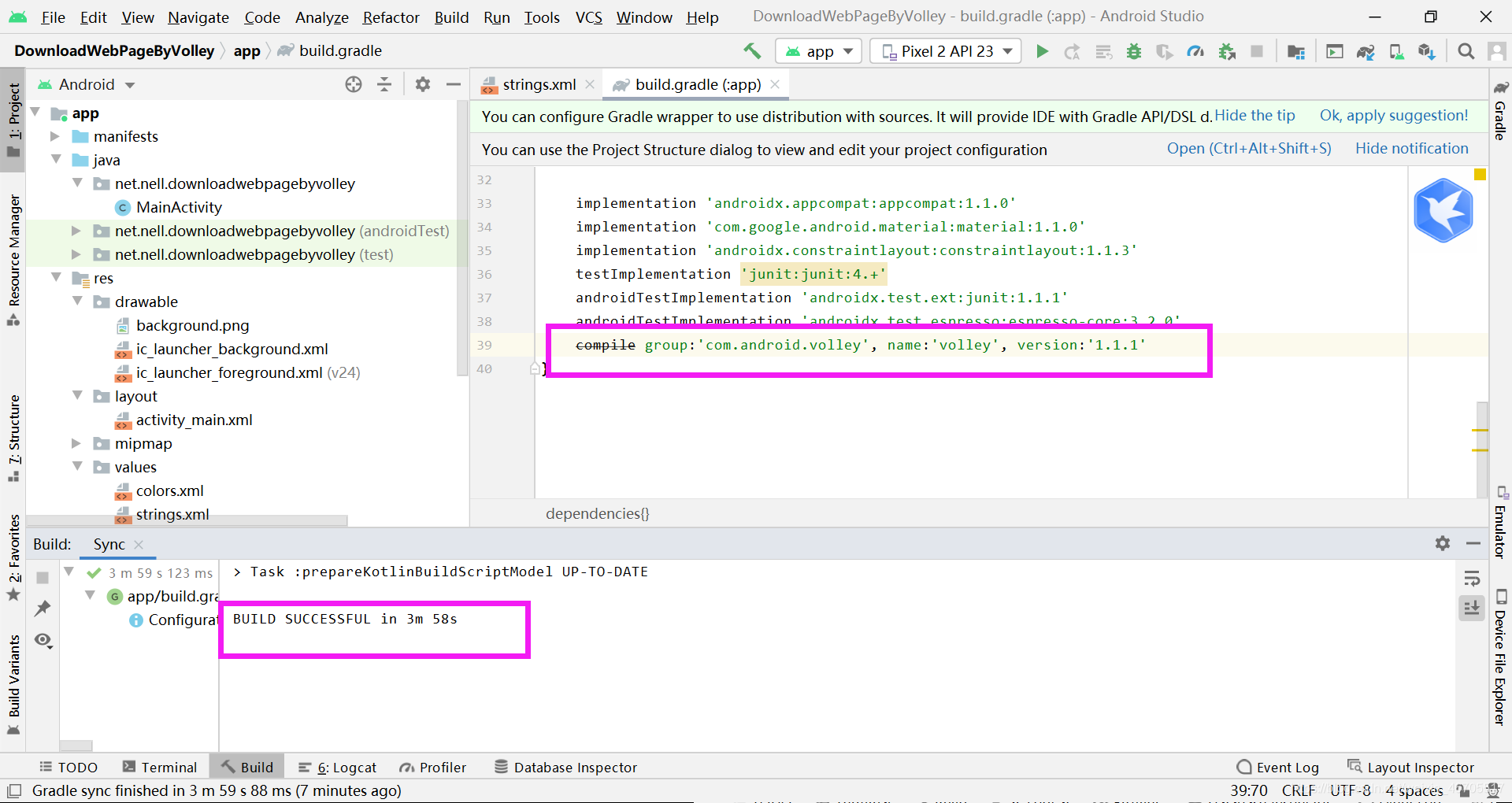Open the File menu
The image size is (1512, 803).
coord(54,17)
